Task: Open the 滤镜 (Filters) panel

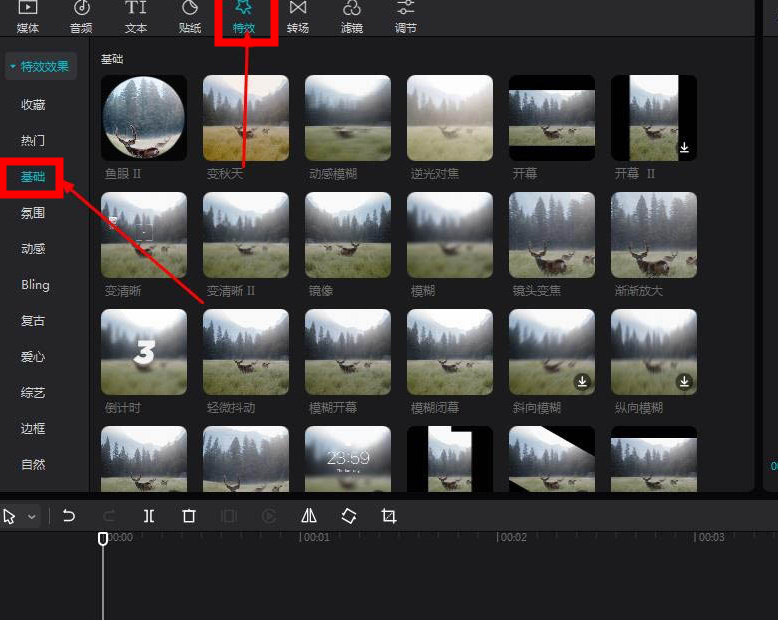Action: pyautogui.click(x=352, y=17)
